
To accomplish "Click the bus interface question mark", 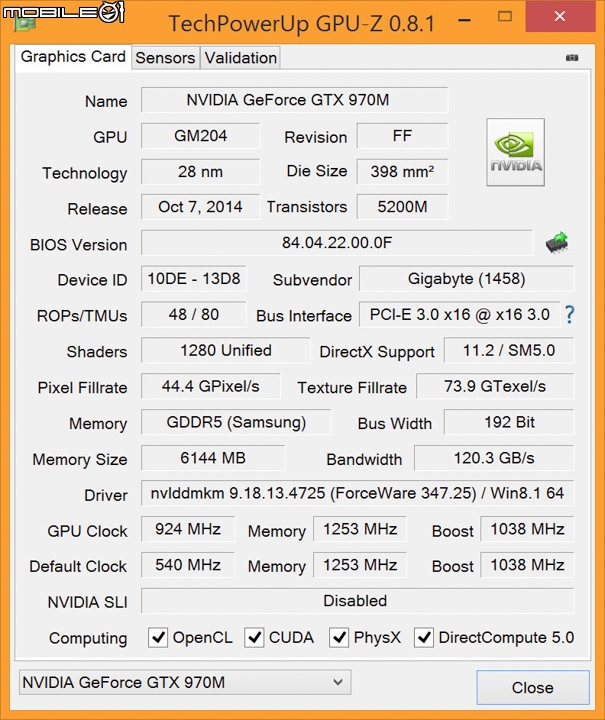I will coord(569,315).
